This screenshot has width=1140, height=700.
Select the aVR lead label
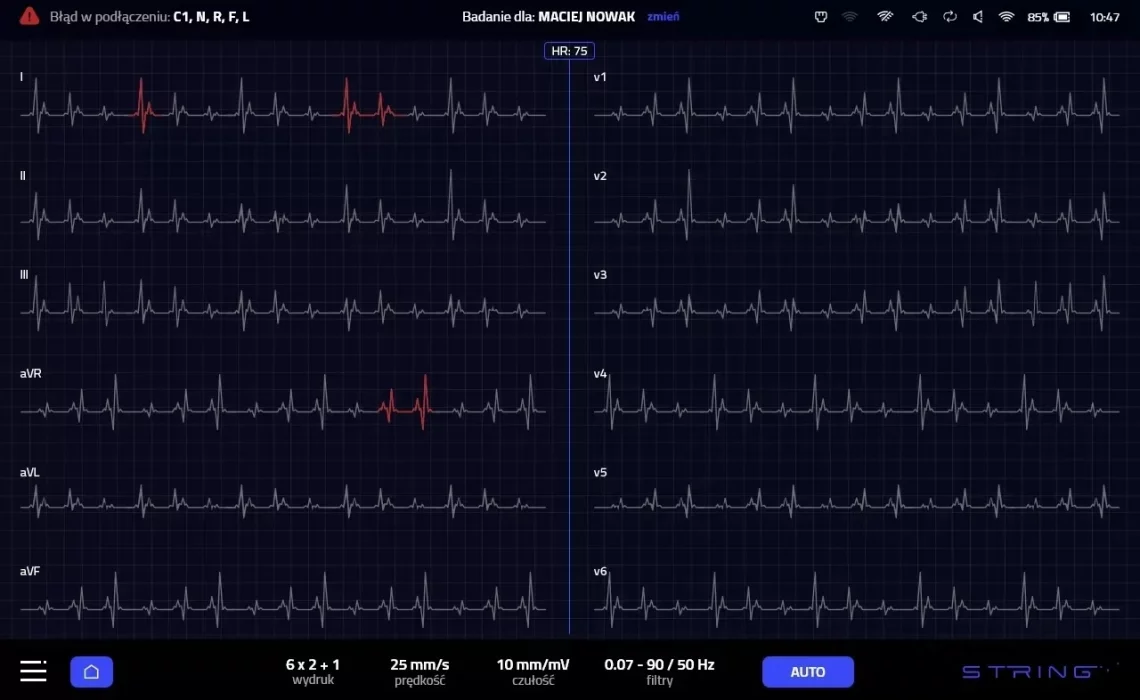(31, 374)
